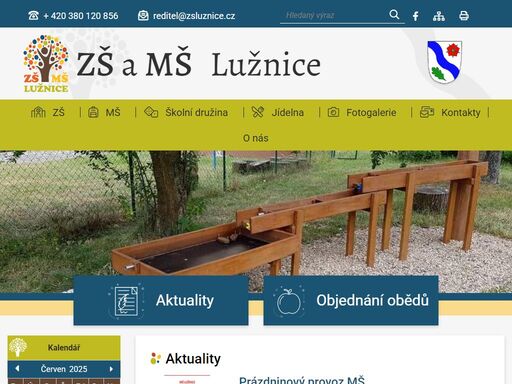Open the Fotogalerie menu item

371,113
